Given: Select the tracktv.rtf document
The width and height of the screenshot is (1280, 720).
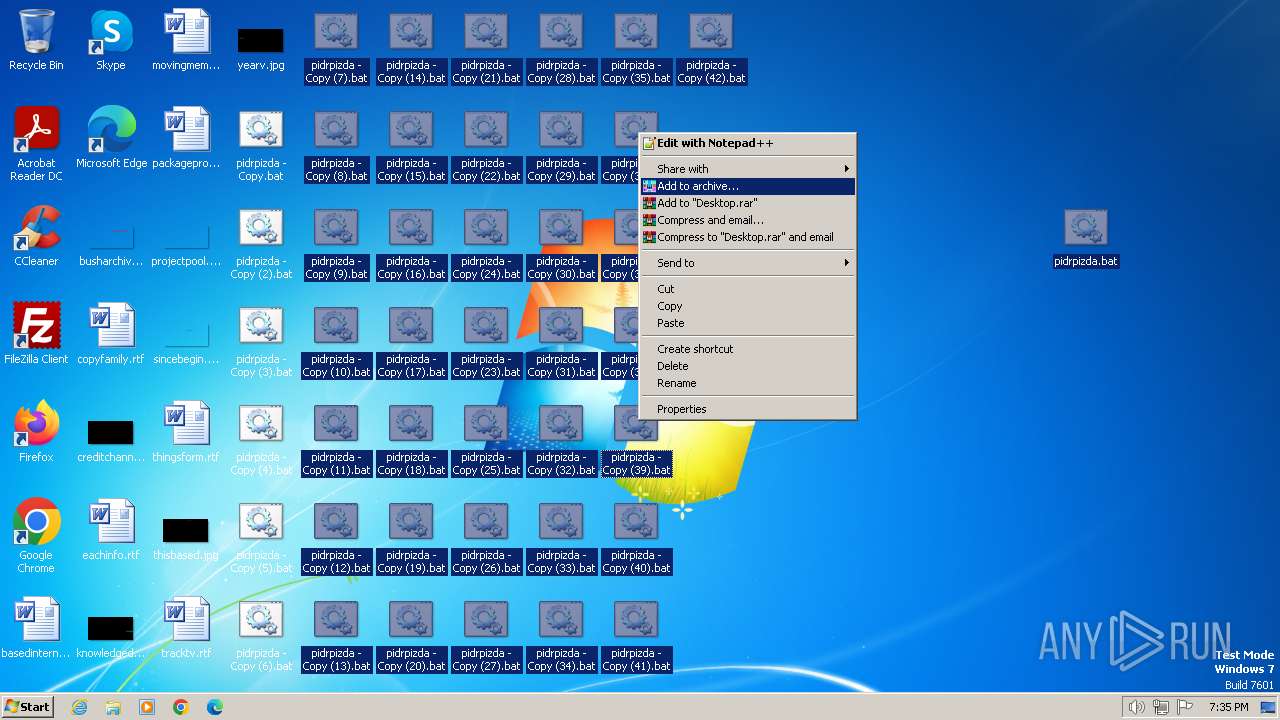Looking at the screenshot, I should [x=186, y=628].
